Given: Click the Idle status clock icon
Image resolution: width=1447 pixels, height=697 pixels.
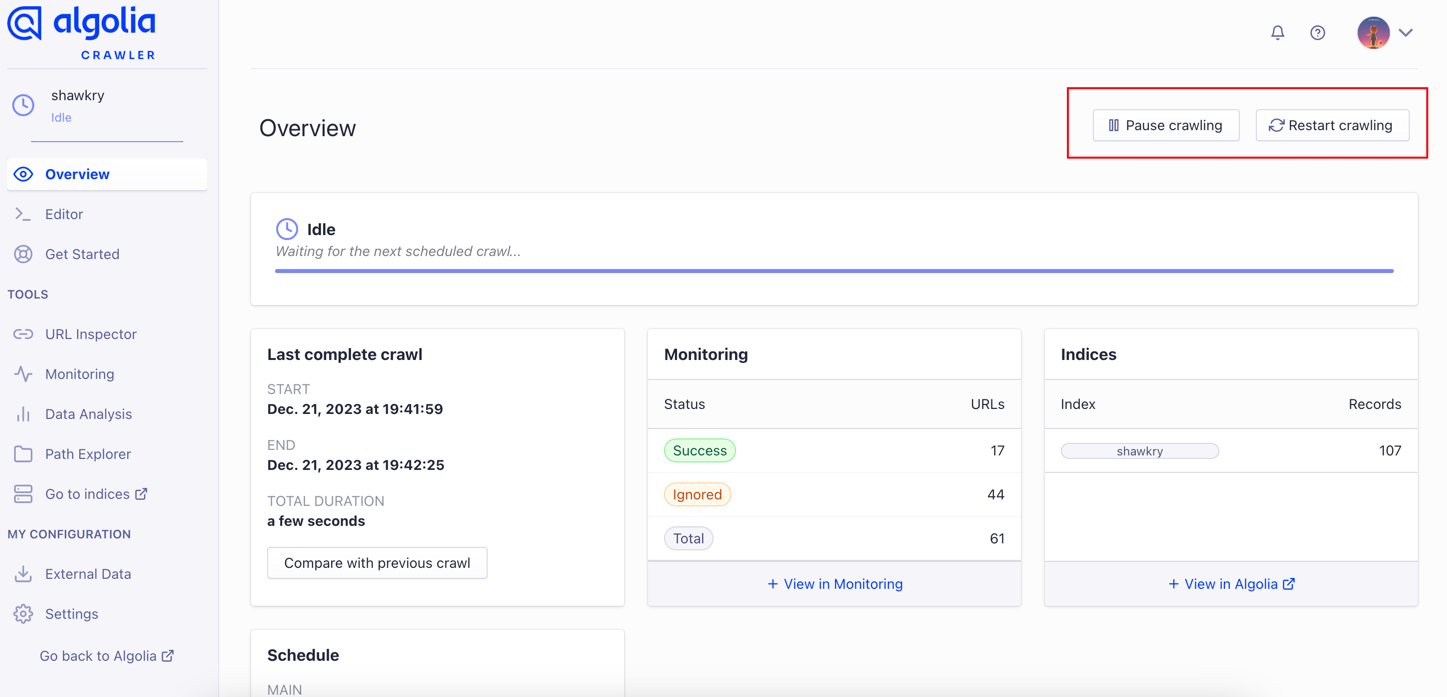Looking at the screenshot, I should pyautogui.click(x=287, y=229).
